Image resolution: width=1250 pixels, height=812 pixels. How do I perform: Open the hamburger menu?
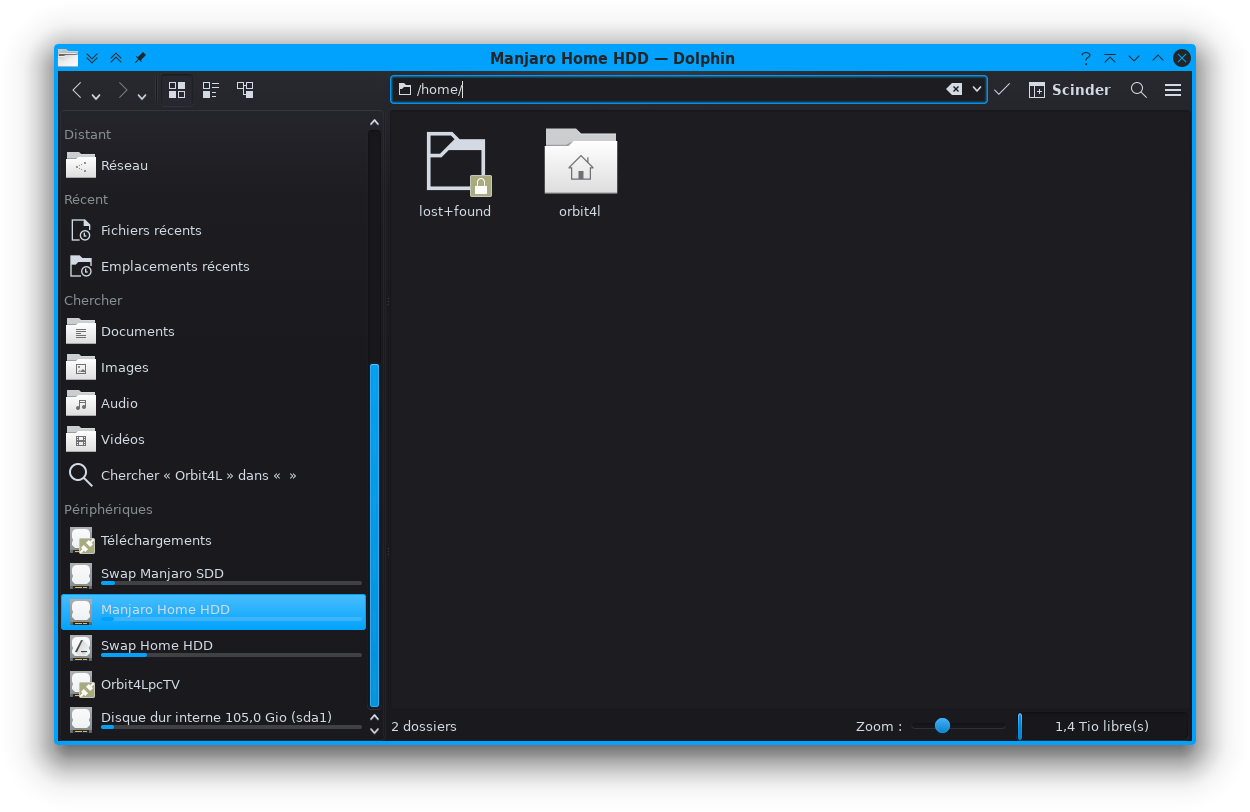coord(1173,90)
